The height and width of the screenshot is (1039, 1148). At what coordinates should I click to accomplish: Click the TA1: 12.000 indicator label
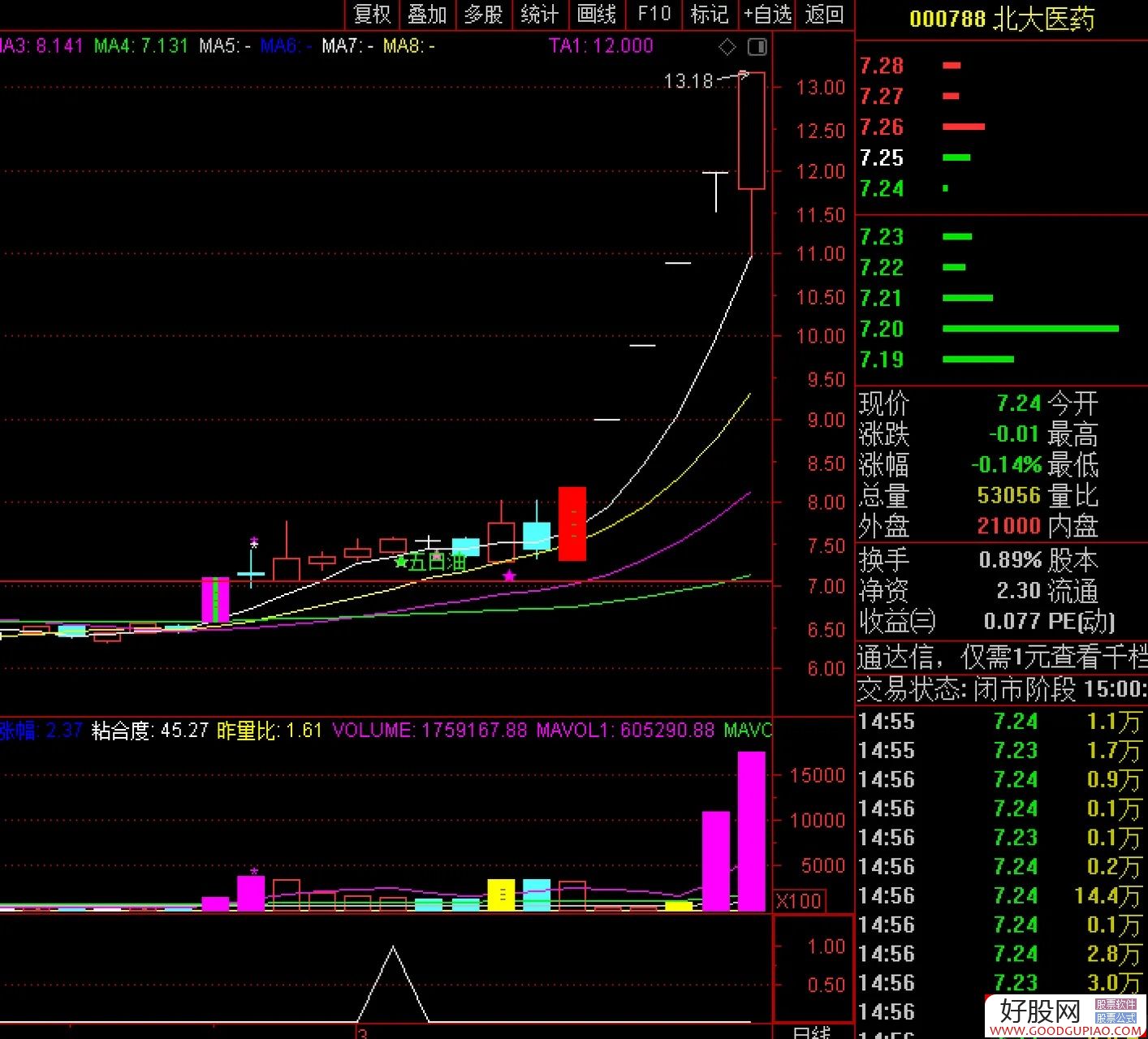(601, 46)
